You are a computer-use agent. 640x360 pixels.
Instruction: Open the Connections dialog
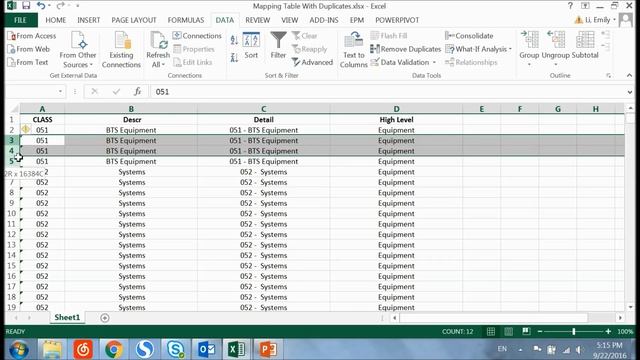point(197,36)
